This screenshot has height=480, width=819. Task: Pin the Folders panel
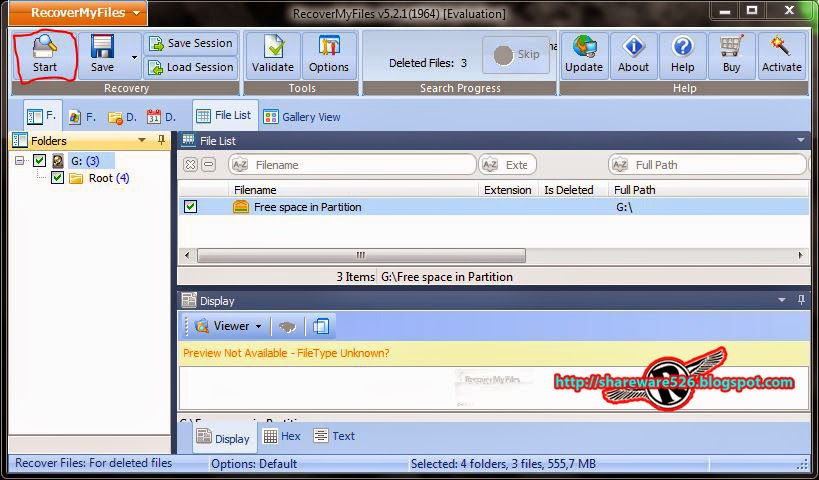point(161,140)
